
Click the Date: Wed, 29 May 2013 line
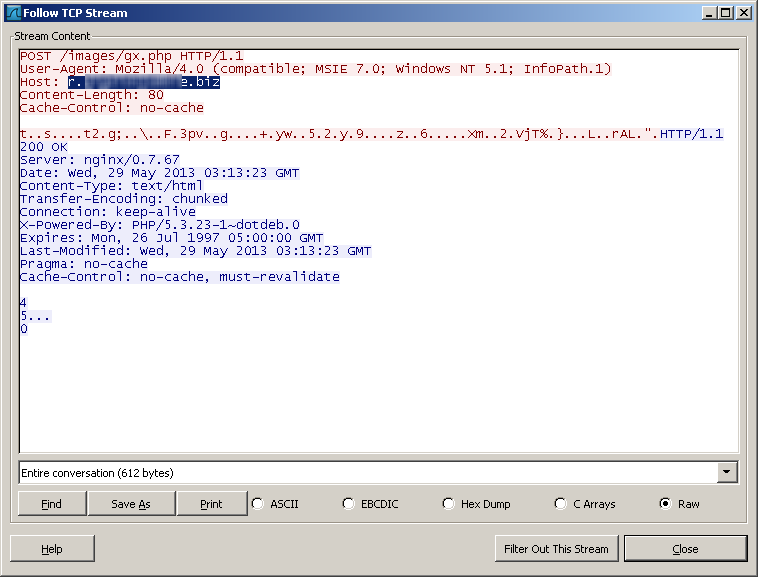(160, 173)
